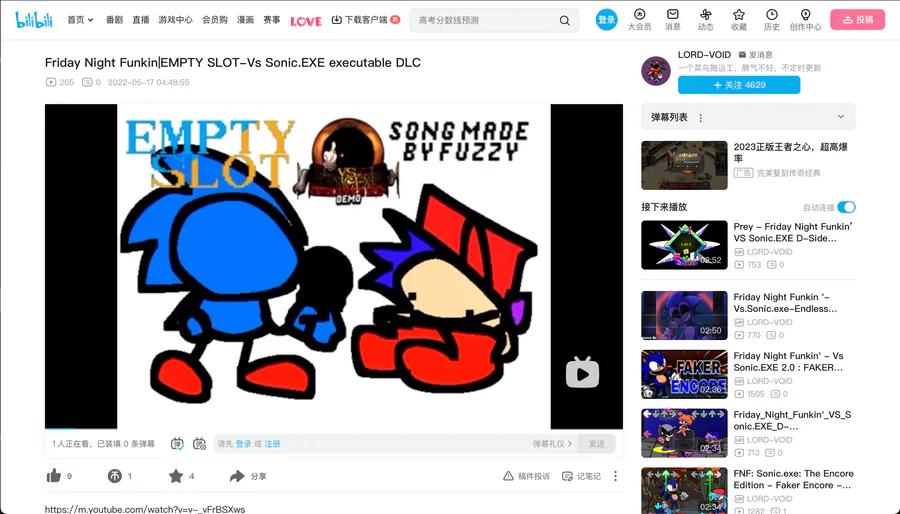This screenshot has height=514, width=900.
Task: Open Friday_Night_Funkin'_VS_Sonic.EXE_D- thumbnail
Action: (x=684, y=433)
